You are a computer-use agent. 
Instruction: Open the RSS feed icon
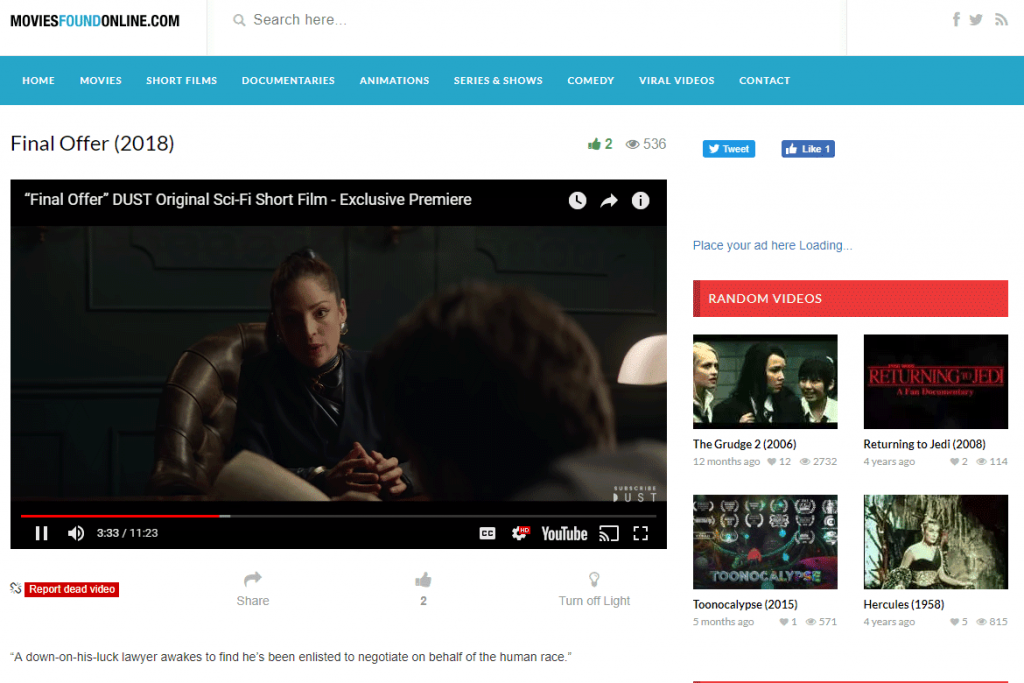coord(1000,20)
